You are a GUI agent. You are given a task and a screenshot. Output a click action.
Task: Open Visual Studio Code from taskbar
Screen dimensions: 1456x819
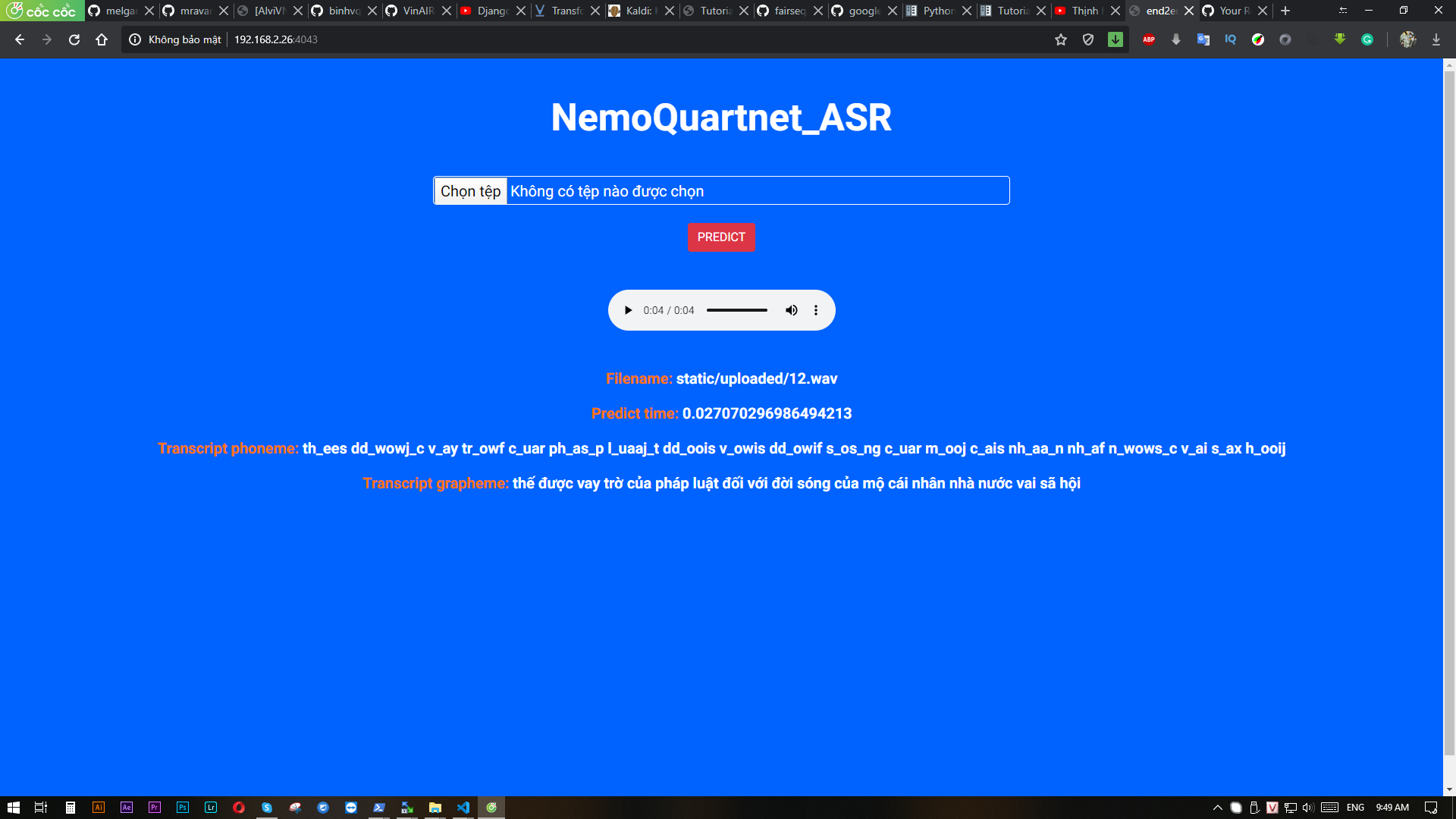coord(463,808)
